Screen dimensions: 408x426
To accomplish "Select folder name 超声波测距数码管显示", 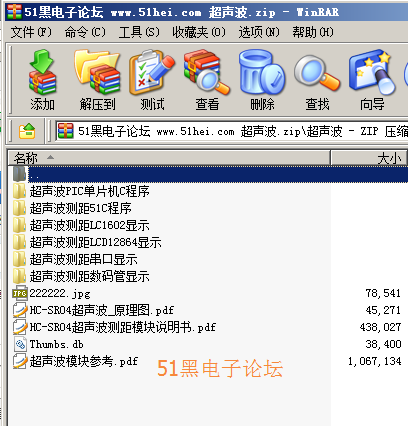I will pyautogui.click(x=89, y=276).
